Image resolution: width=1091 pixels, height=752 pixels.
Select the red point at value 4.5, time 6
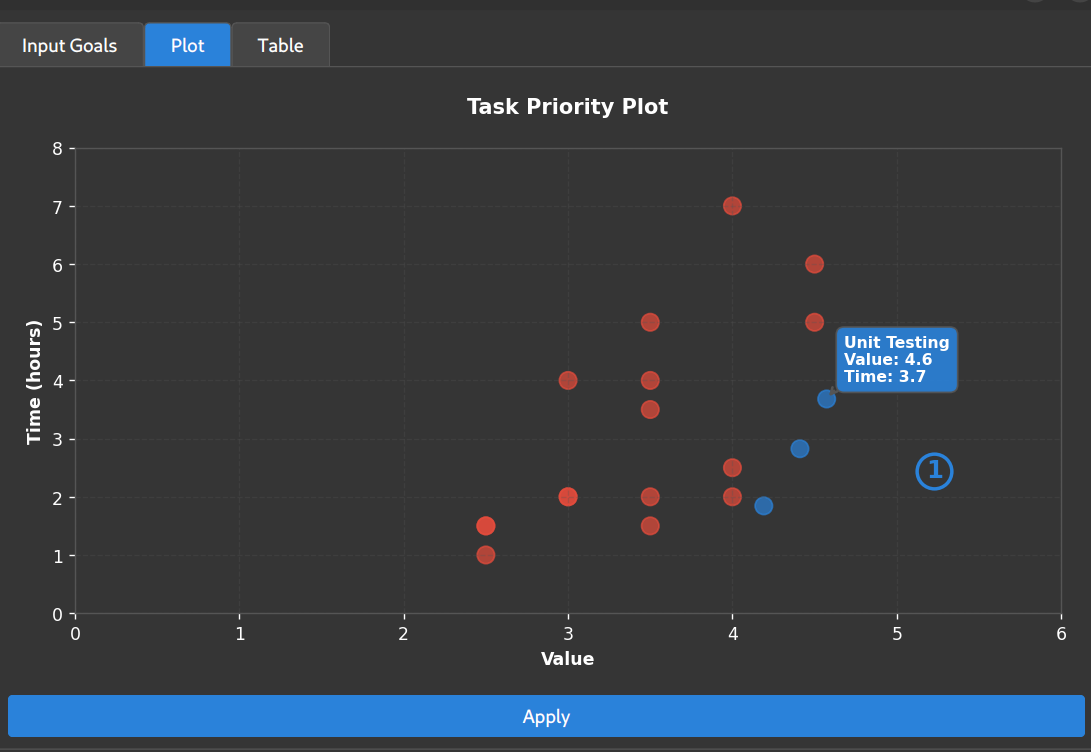pos(814,264)
